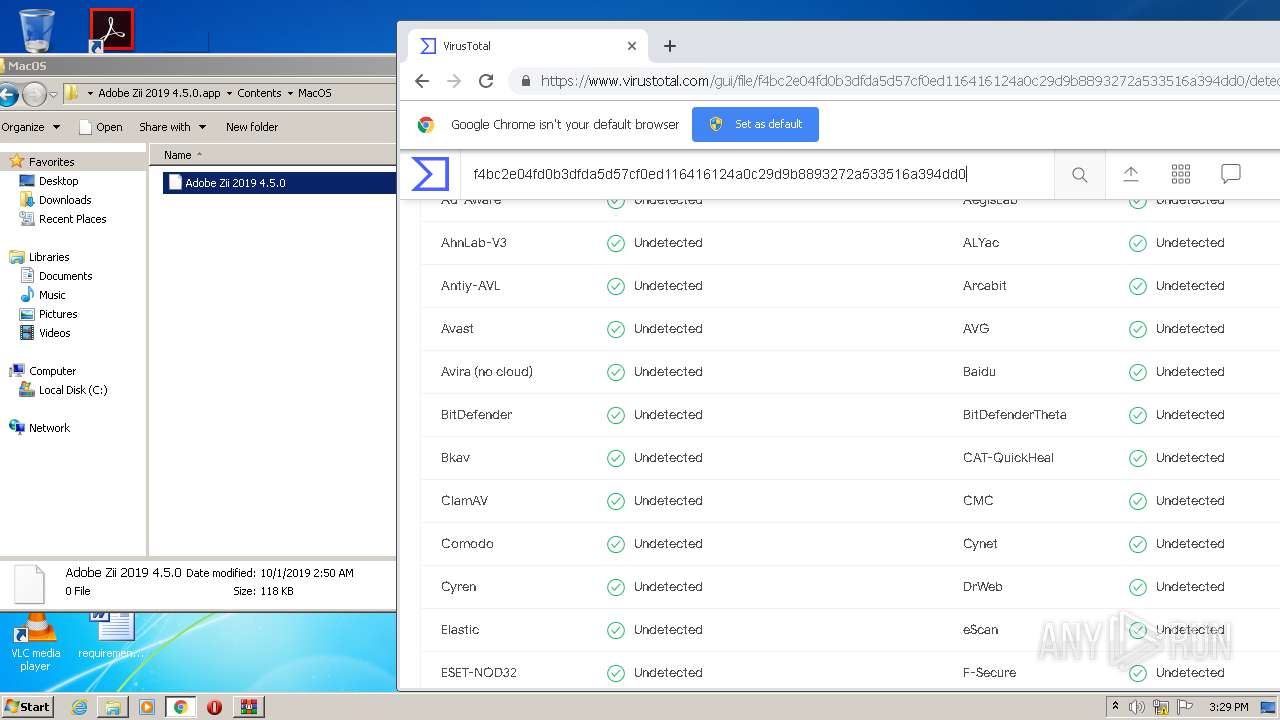Open Documents library
Viewport: 1280px width, 720px height.
click(x=65, y=276)
